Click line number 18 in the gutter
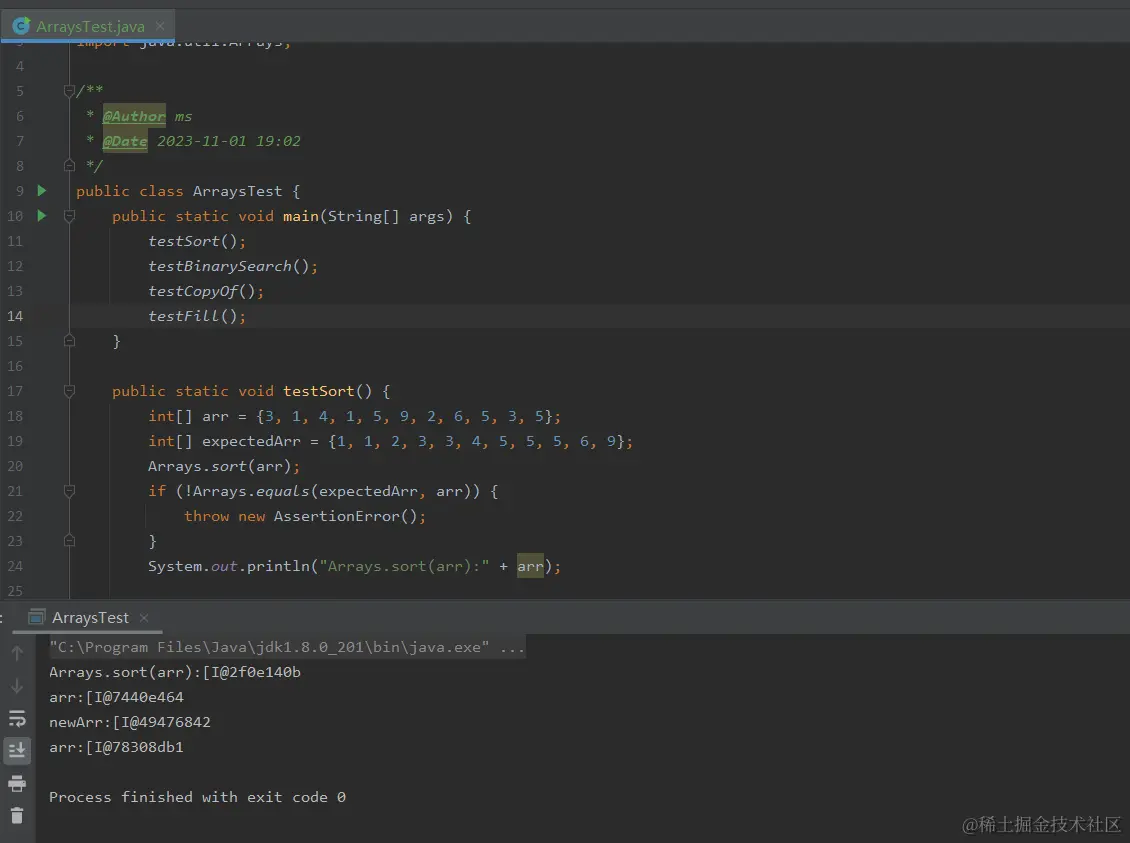Image resolution: width=1130 pixels, height=843 pixels. 15,416
